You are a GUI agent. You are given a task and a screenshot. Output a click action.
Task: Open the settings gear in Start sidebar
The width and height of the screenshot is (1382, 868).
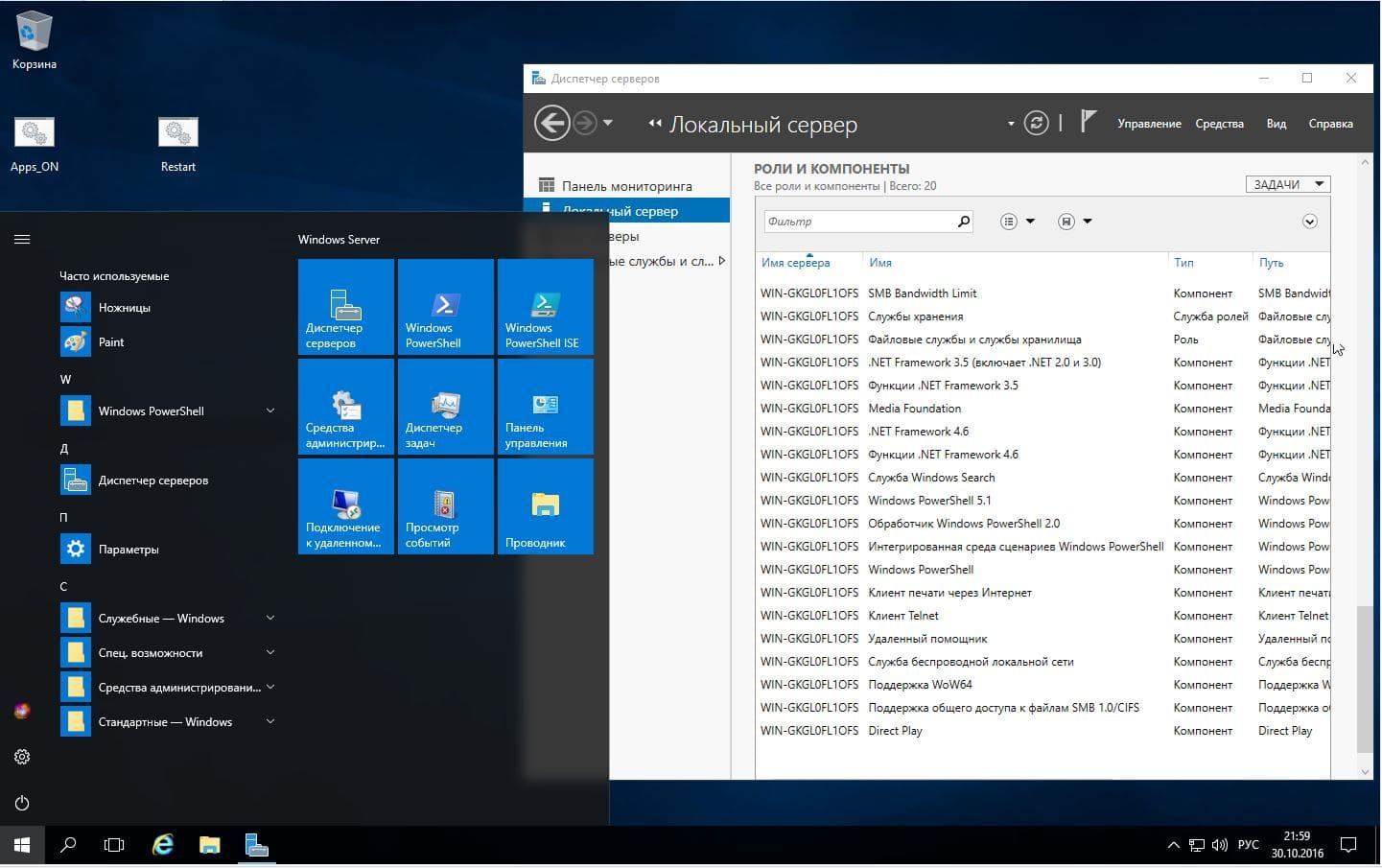[x=22, y=757]
